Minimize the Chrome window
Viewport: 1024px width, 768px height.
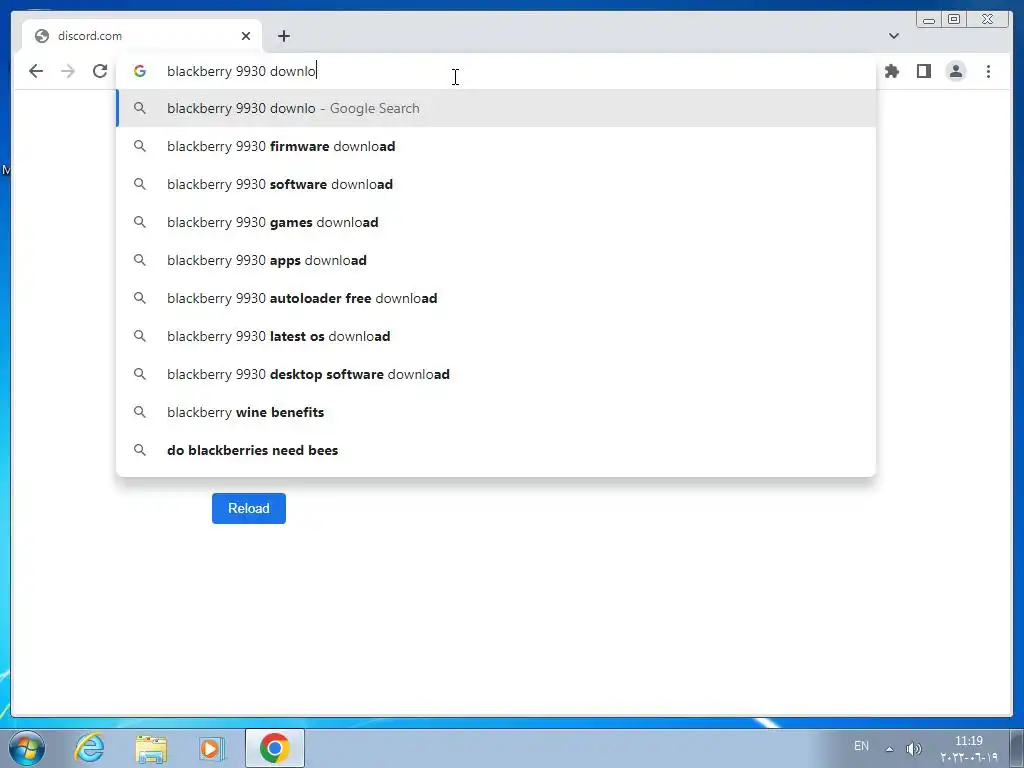tap(928, 20)
